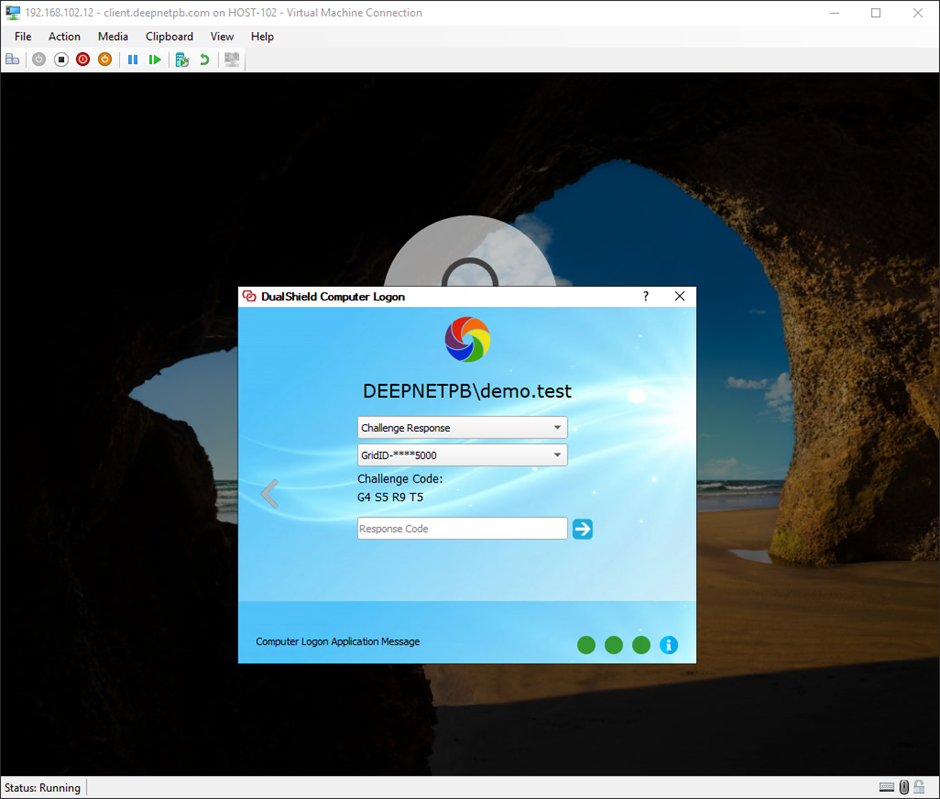Click the Ctrl+Alt+Delete toolbar icon
The image size is (940, 799).
pos(13,60)
